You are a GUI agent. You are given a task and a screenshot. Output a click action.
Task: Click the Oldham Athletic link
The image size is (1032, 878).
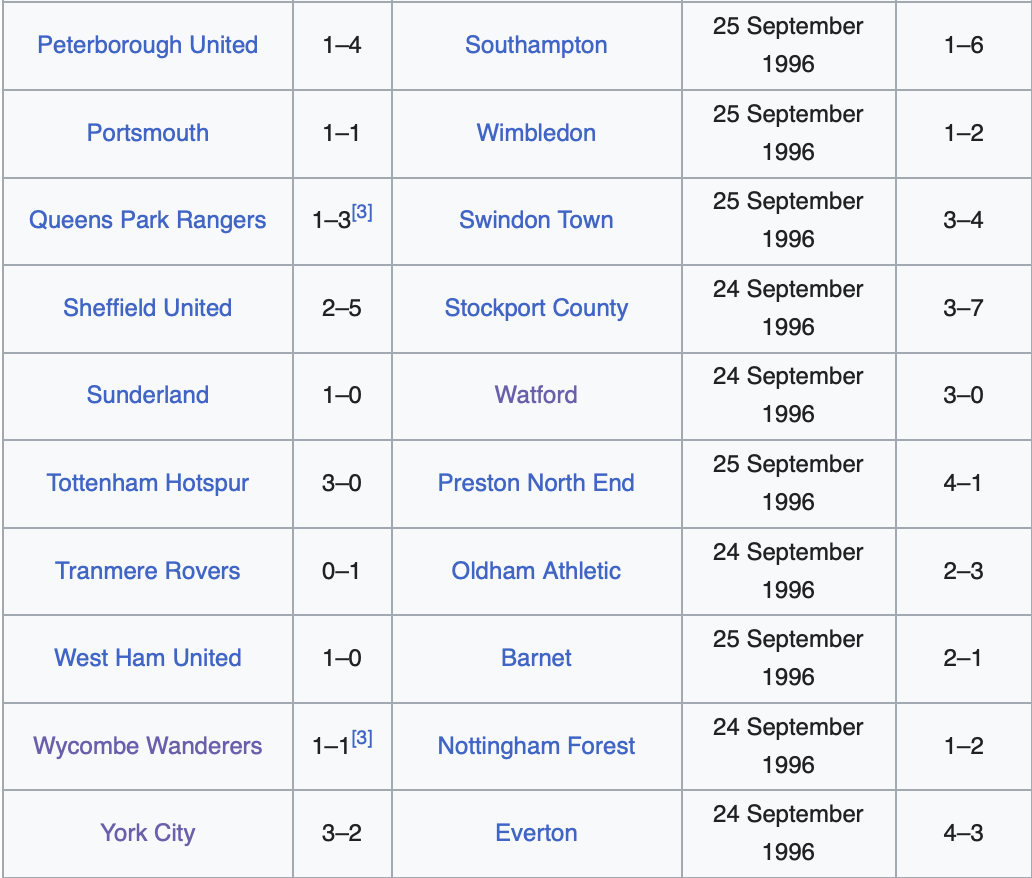click(x=536, y=571)
